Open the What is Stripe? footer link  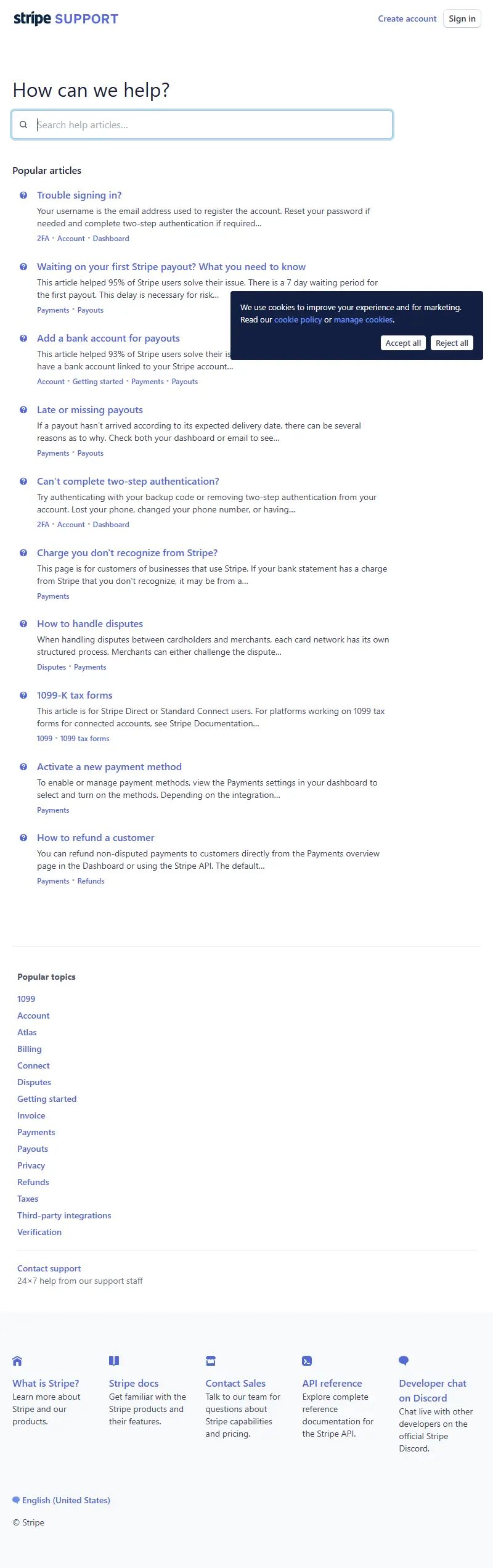point(46,1383)
